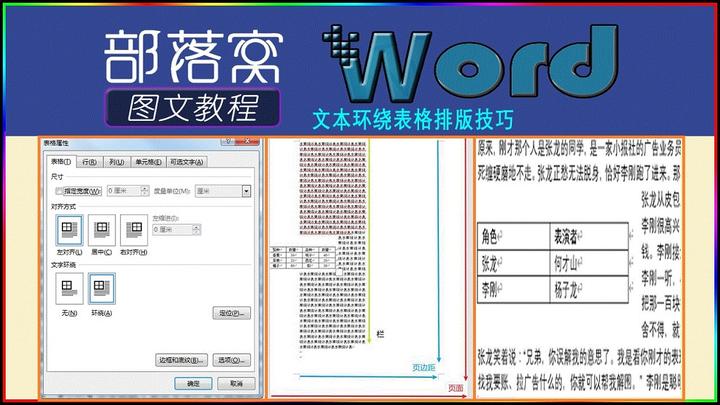Viewport: 720px width, 405px height.
Task: Close the 表格属性 dialog
Action: point(248,142)
